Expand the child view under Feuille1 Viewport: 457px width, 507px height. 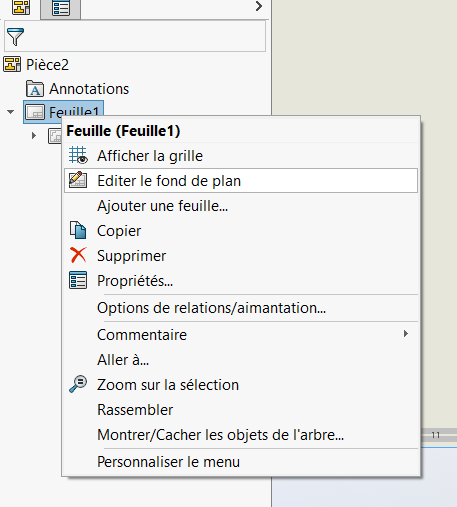pyautogui.click(x=34, y=136)
